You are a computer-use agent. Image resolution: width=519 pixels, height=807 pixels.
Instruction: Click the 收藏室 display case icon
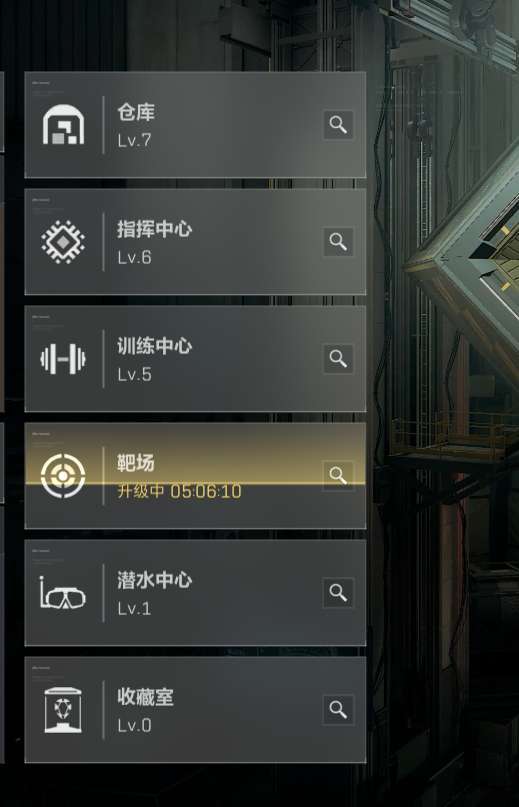pos(63,710)
